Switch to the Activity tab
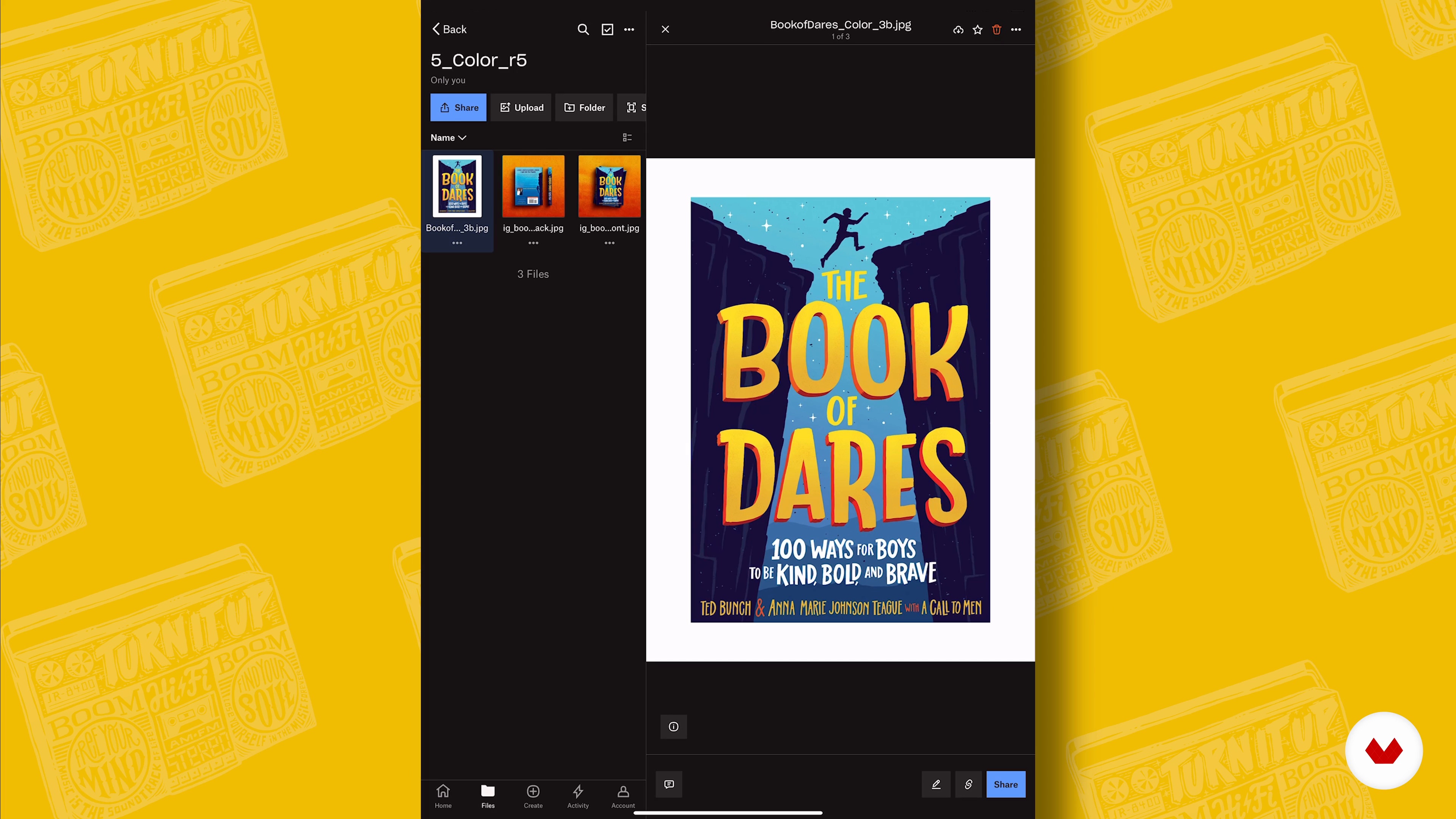Image resolution: width=1456 pixels, height=819 pixels. (577, 796)
